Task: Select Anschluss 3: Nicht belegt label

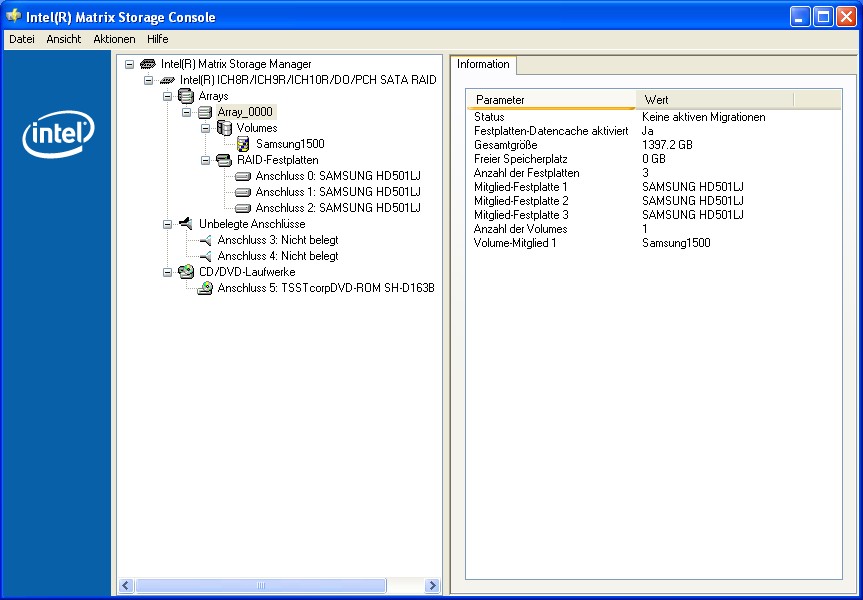Action: (x=278, y=240)
